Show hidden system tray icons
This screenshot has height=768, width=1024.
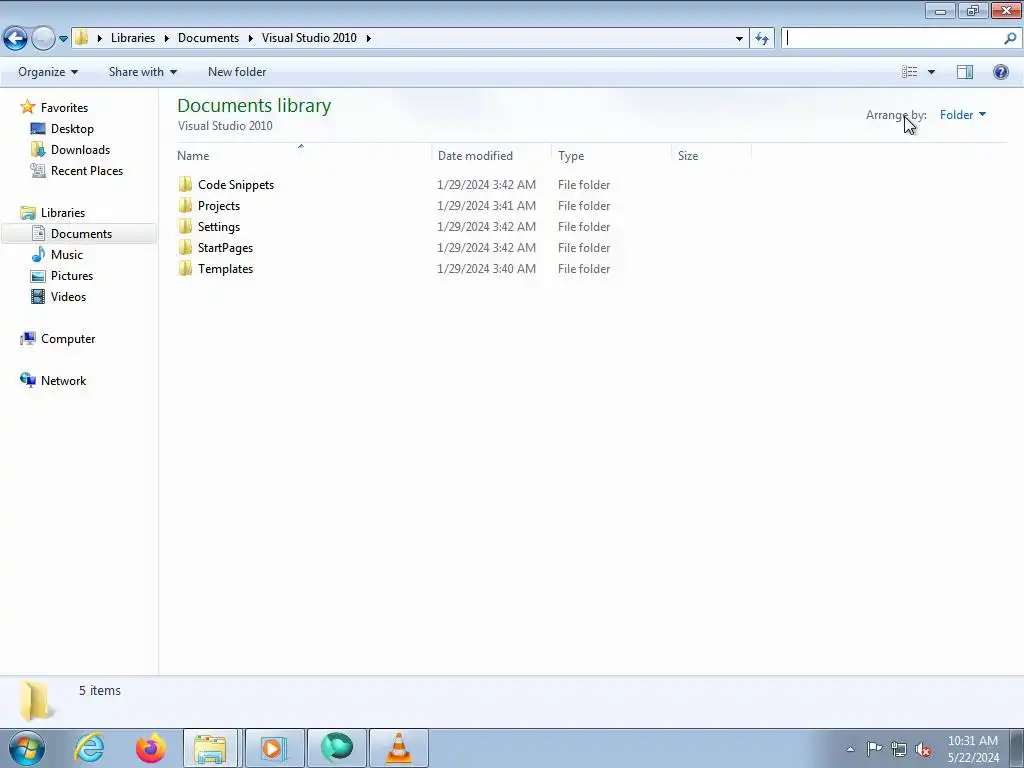[850, 749]
